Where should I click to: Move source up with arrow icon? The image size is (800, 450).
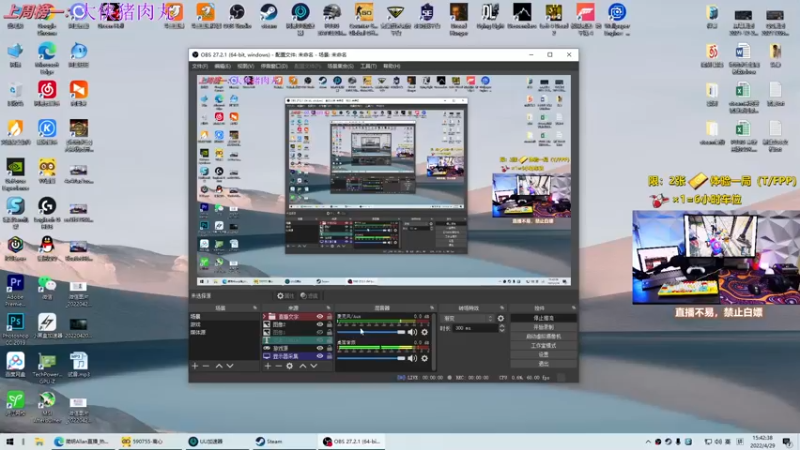(x=303, y=366)
